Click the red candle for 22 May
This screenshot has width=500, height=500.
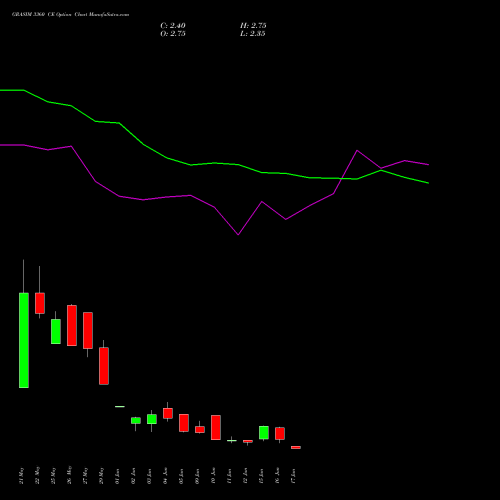(x=40, y=303)
